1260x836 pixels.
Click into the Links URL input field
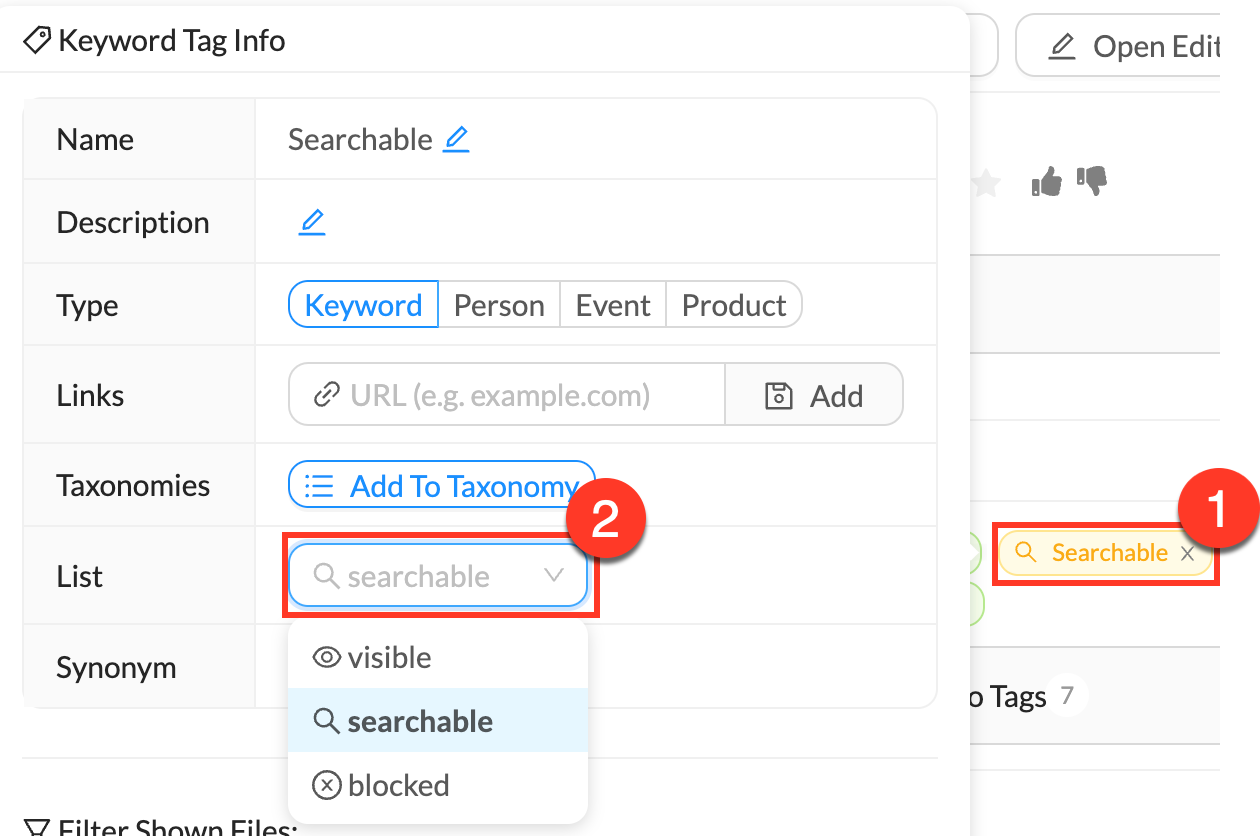click(x=505, y=395)
